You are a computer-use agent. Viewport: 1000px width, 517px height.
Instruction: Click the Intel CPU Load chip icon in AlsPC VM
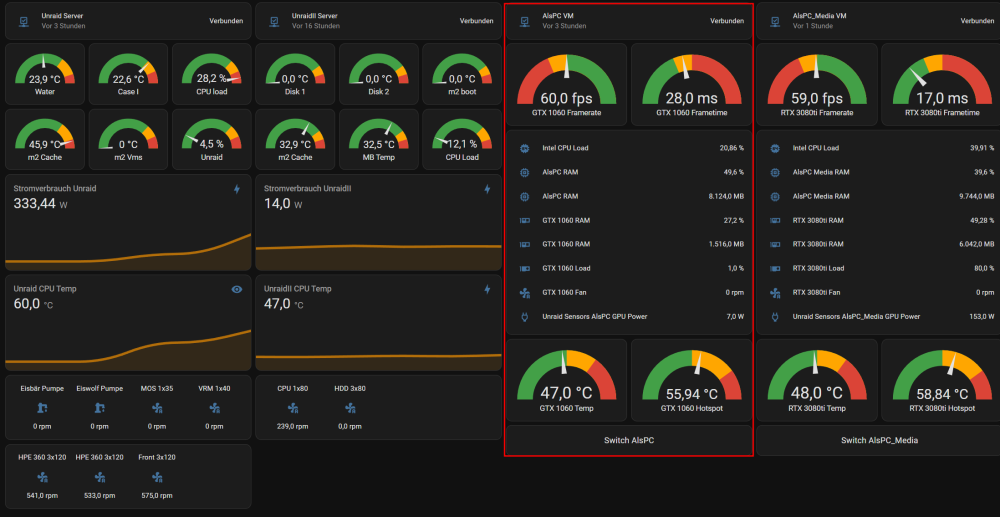pyautogui.click(x=524, y=148)
